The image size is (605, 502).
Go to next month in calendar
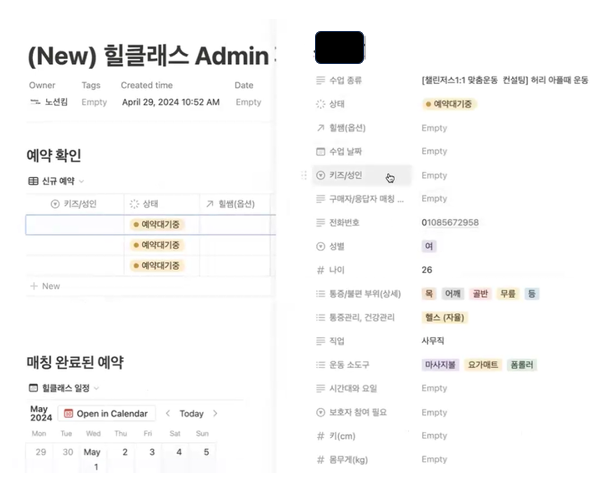tap(215, 413)
